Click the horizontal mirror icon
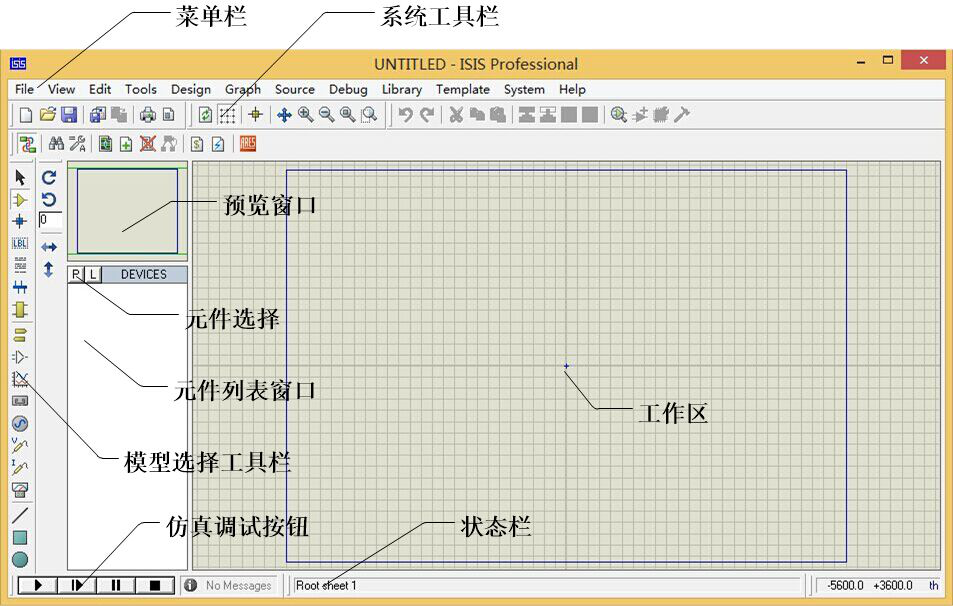The height and width of the screenshot is (606, 953). (x=49, y=247)
